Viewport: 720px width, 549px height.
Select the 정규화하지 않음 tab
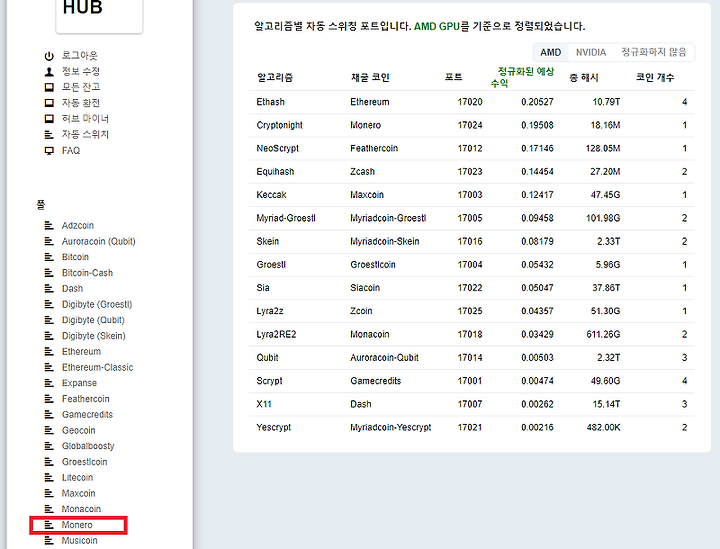point(653,52)
